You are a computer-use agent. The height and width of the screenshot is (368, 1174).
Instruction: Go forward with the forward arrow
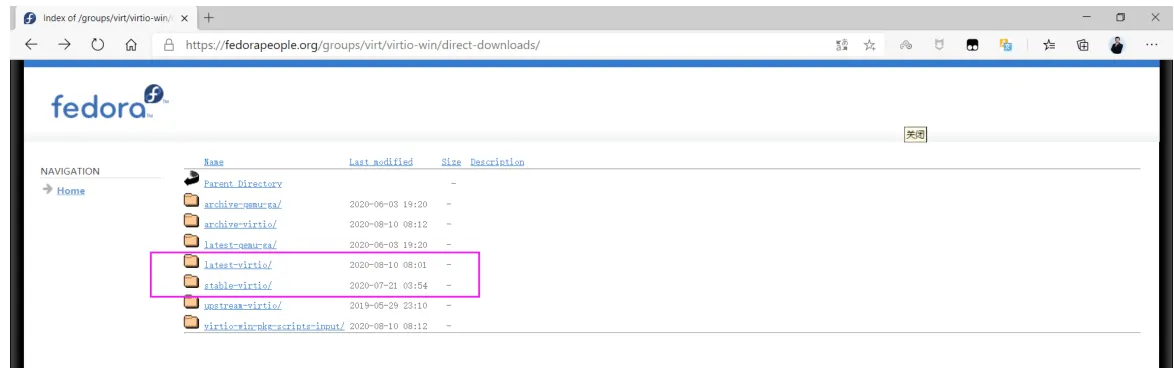64,45
